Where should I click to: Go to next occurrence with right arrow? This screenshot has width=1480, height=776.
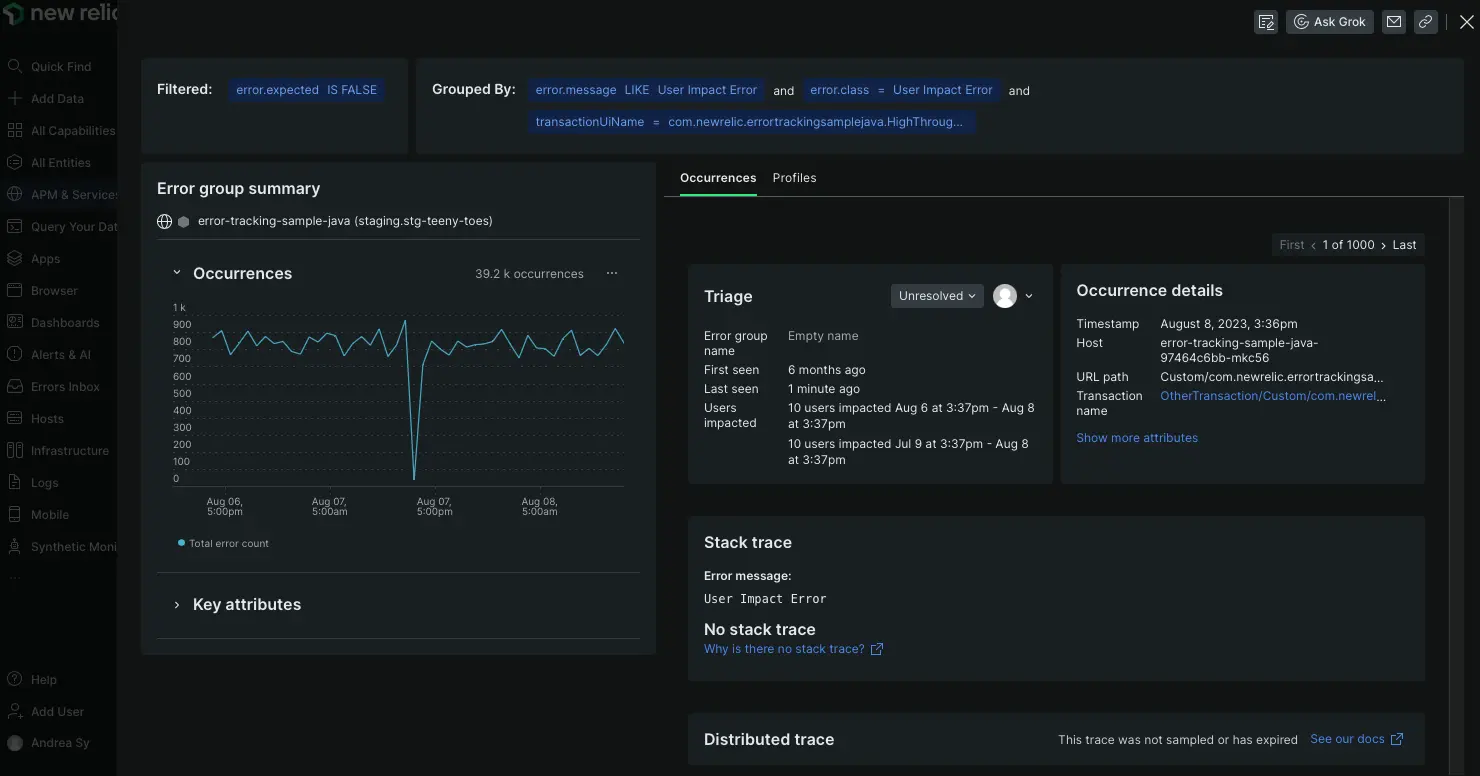[x=1384, y=245]
